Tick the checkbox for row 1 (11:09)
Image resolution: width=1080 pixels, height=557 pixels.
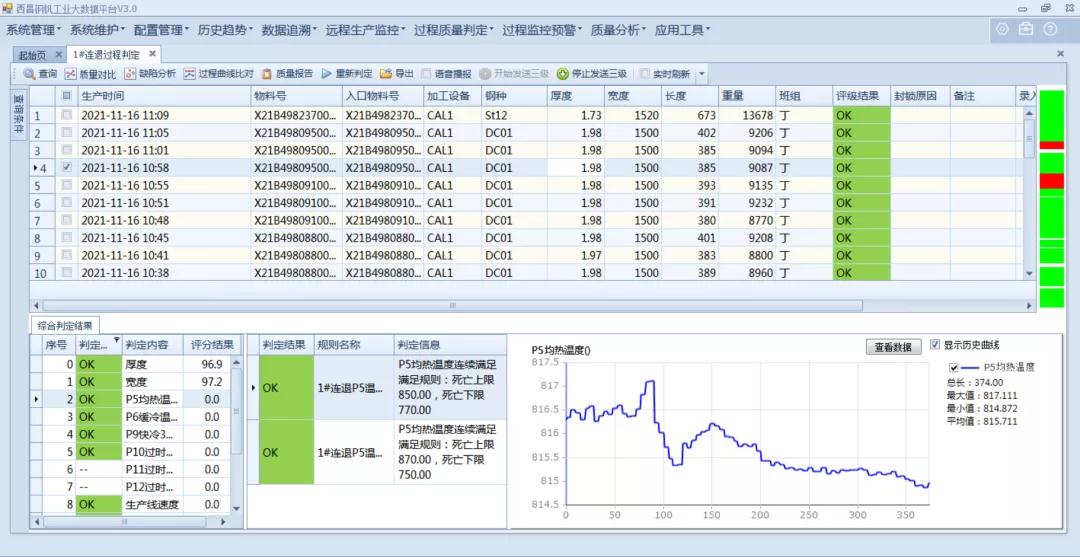[67, 115]
